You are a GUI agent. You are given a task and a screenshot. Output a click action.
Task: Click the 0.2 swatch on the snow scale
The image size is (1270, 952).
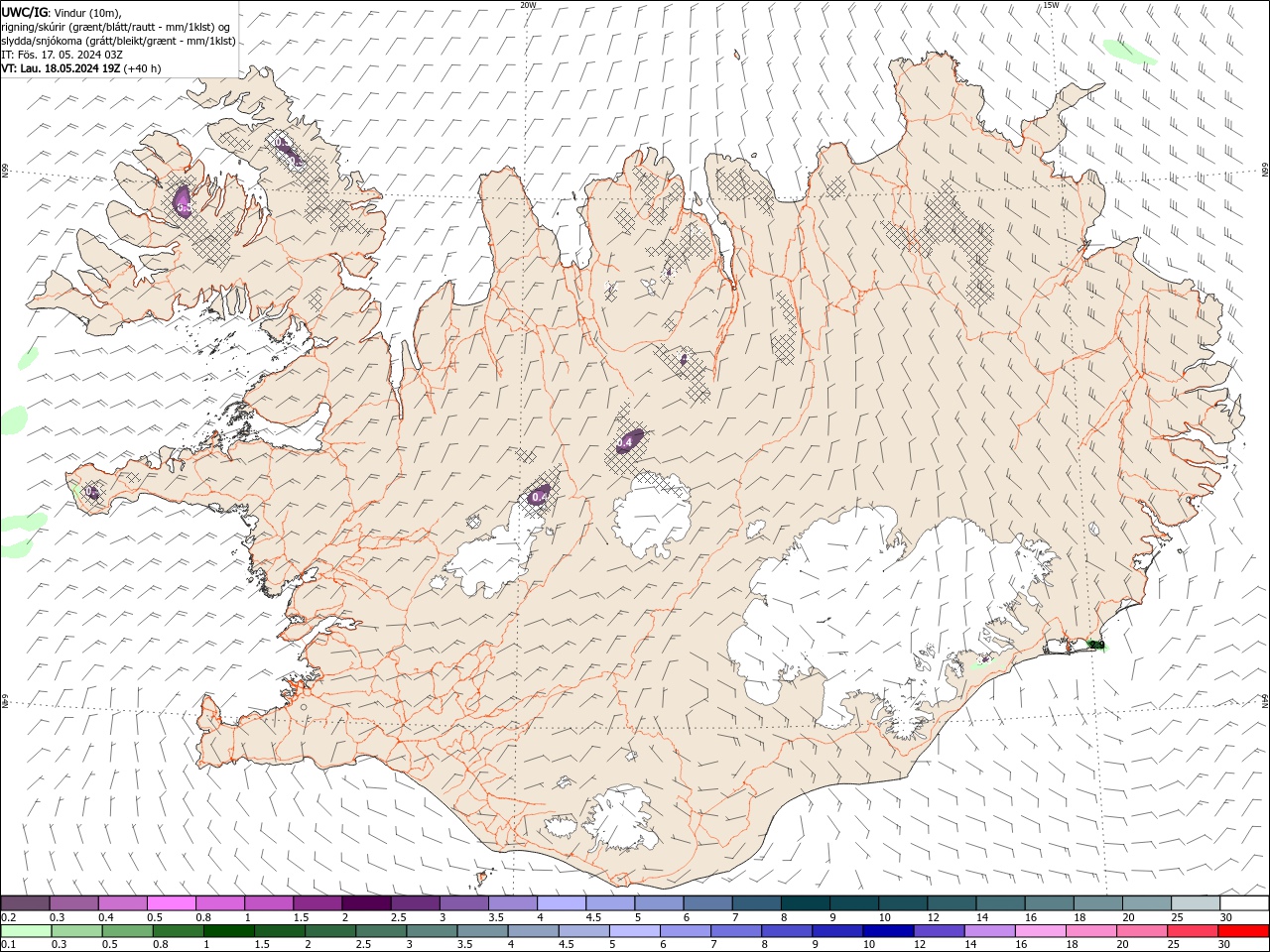[x=25, y=903]
